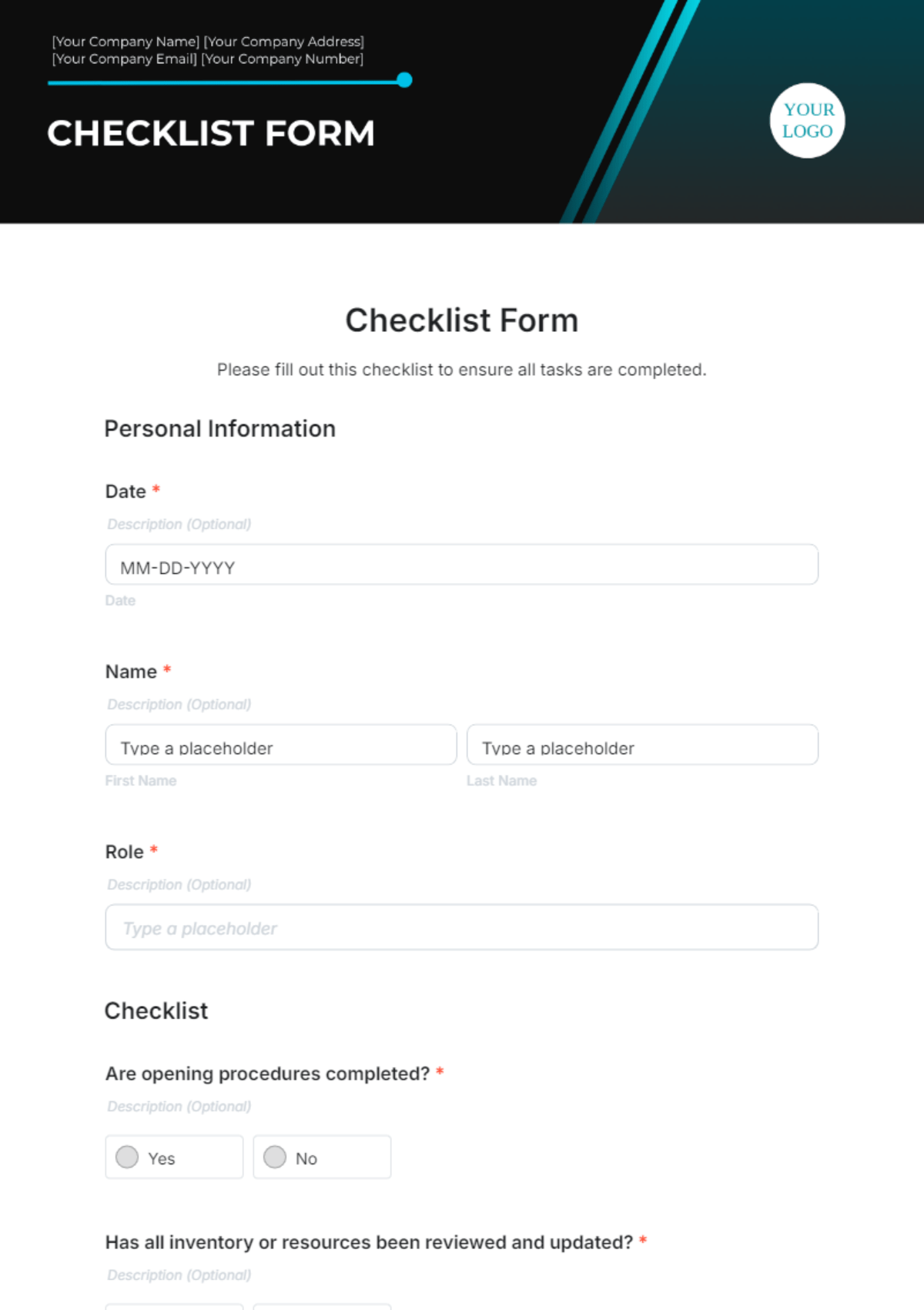Click the blue dot on header line
924x1310 pixels.
[404, 80]
